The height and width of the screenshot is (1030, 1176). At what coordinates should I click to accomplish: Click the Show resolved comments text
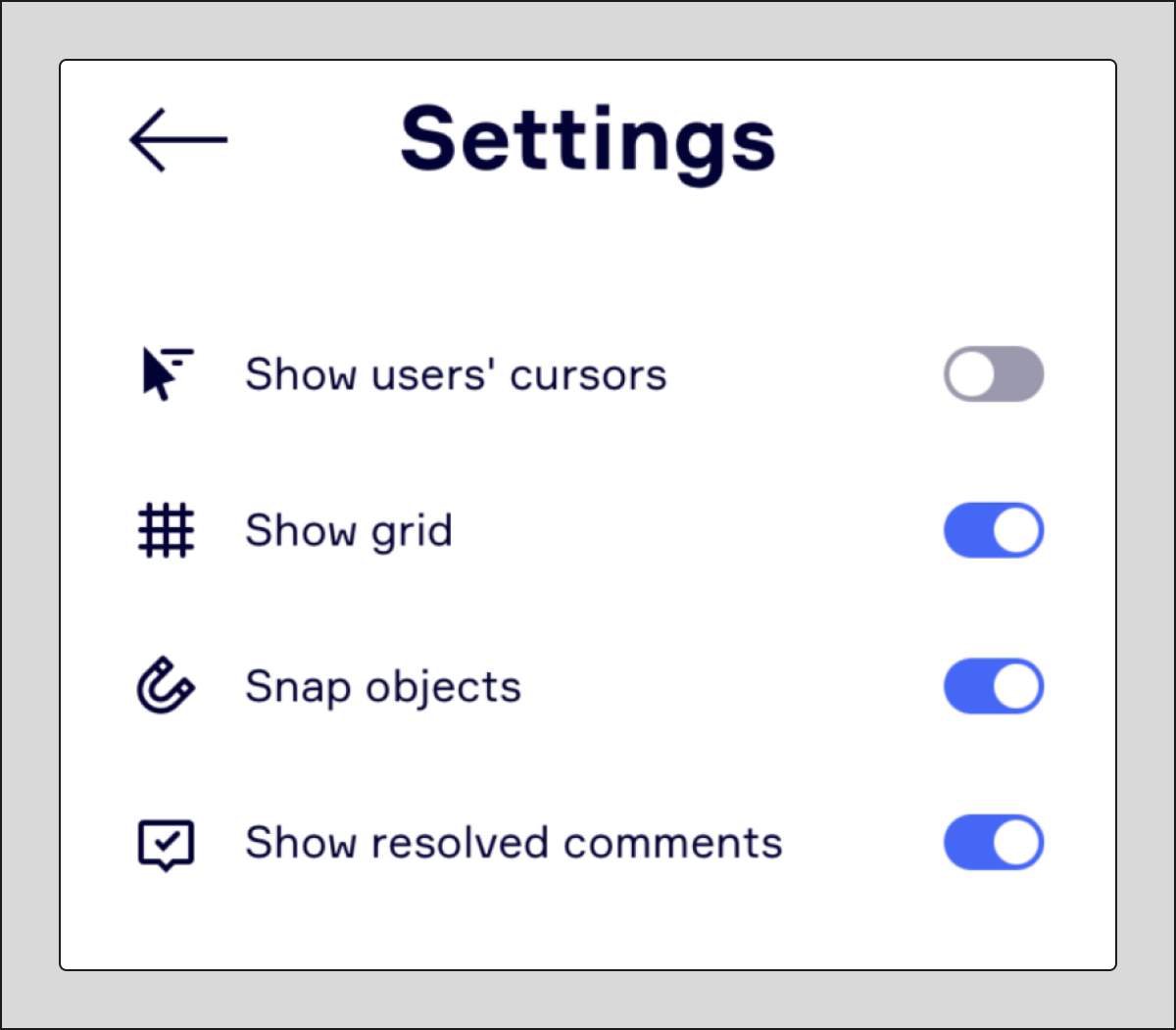[x=514, y=842]
